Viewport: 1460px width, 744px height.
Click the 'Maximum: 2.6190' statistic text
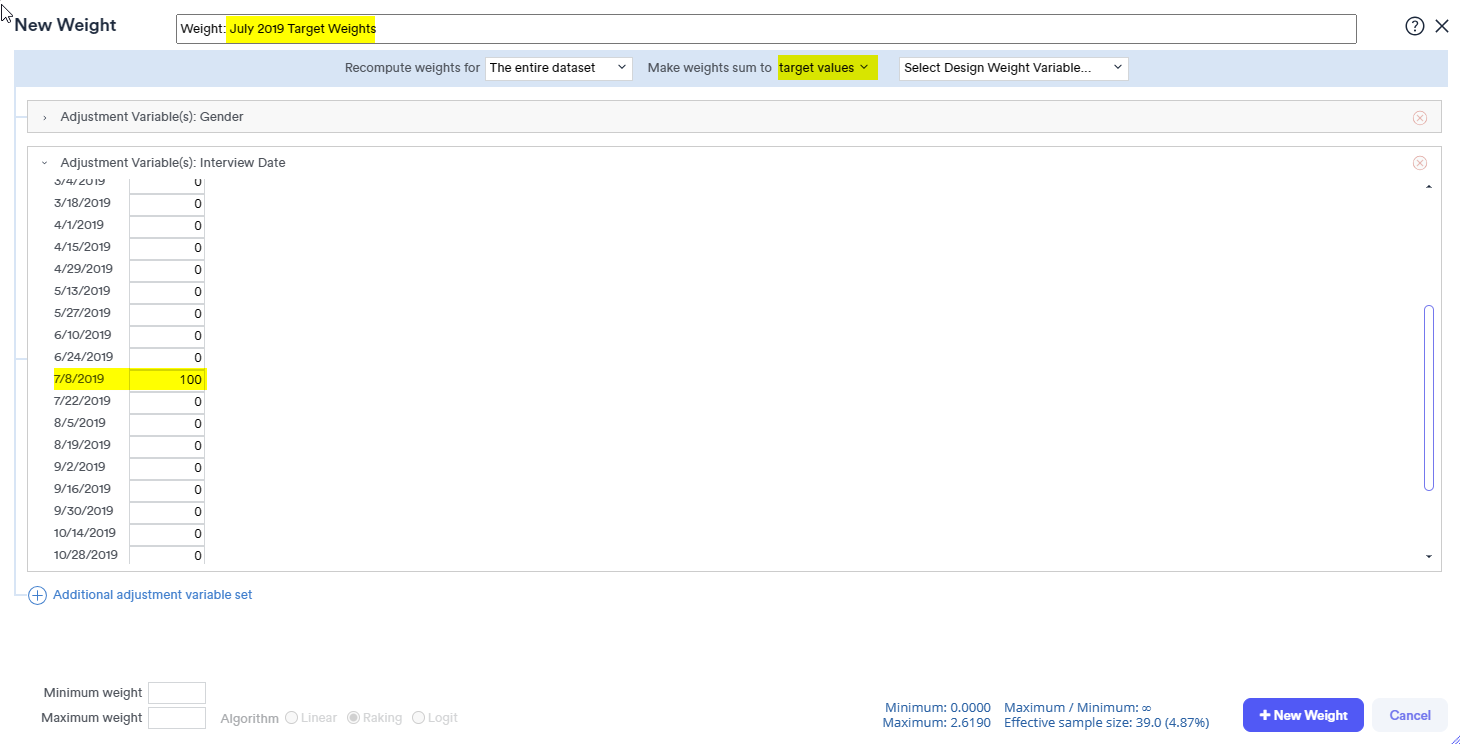937,722
